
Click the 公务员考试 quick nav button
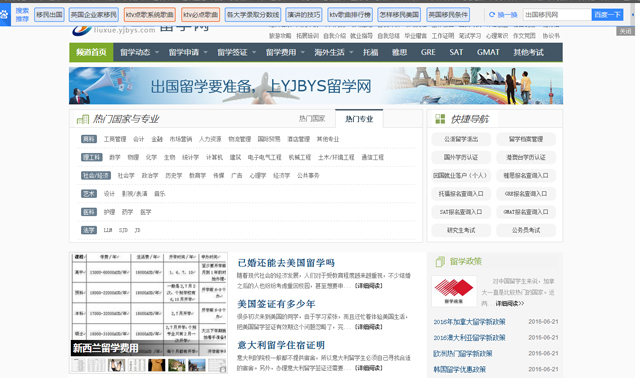click(526, 230)
